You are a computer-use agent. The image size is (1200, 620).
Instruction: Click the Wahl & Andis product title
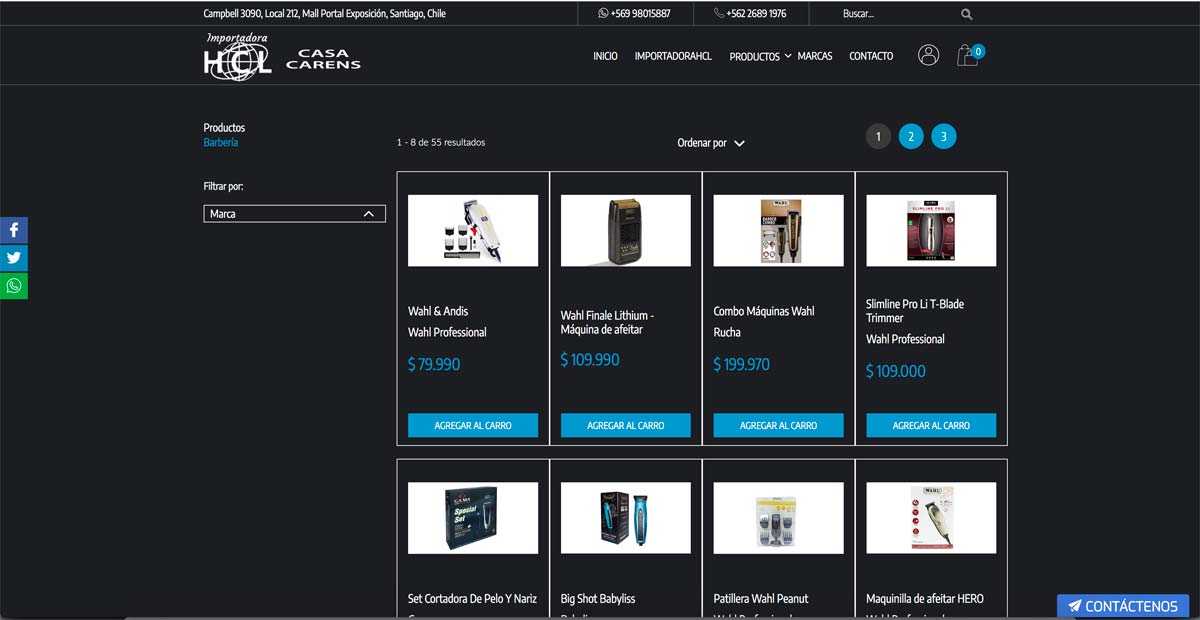tap(438, 311)
